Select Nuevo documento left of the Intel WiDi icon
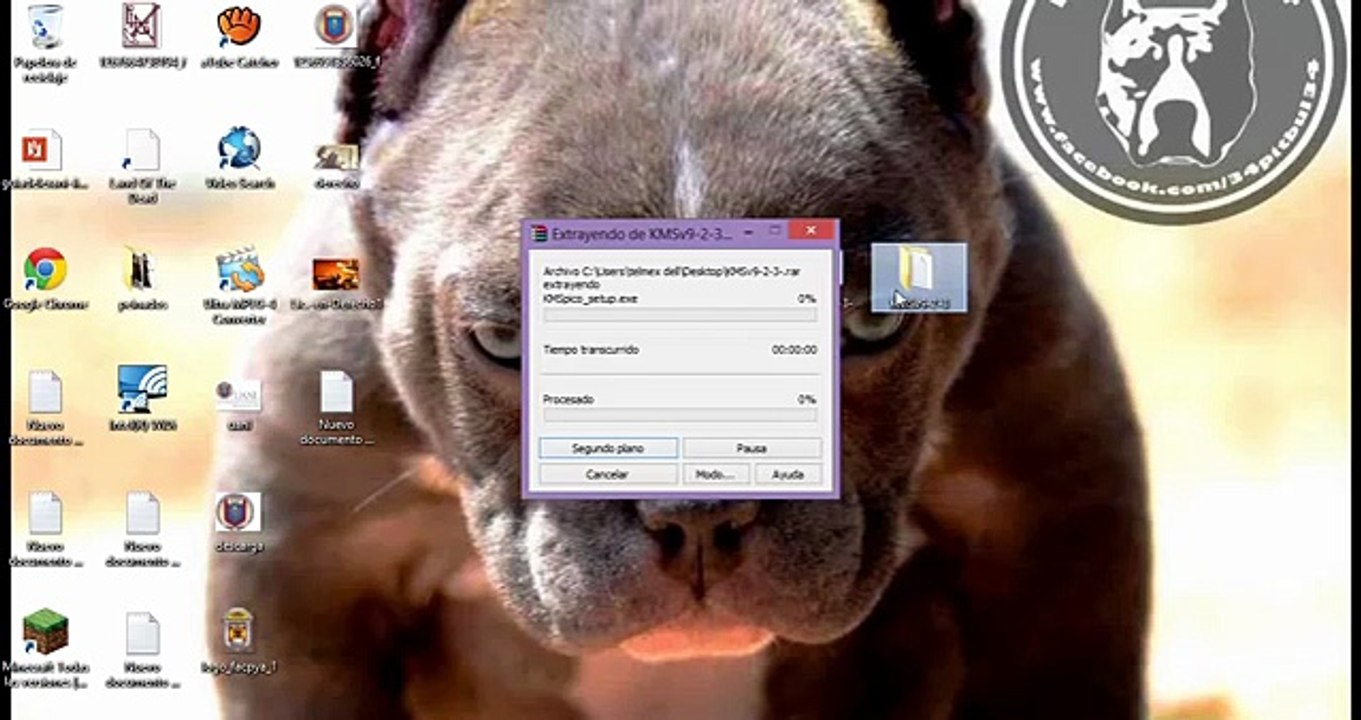 (x=45, y=392)
